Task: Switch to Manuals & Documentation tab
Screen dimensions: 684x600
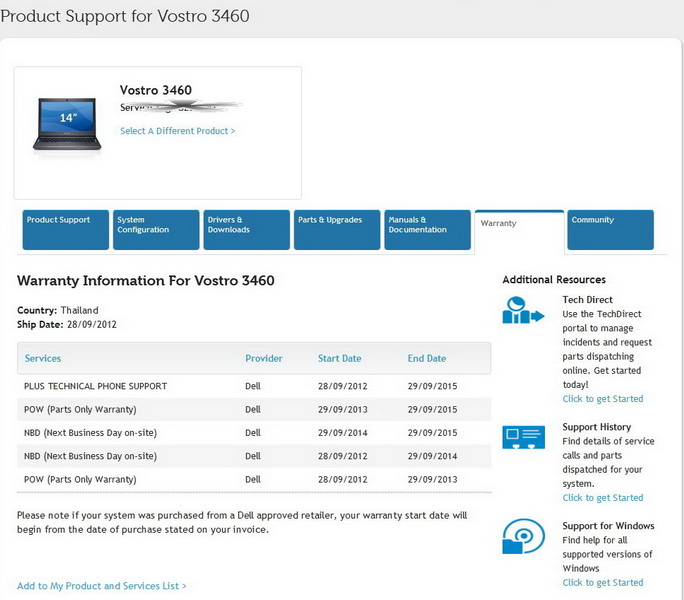Action: pos(428,230)
